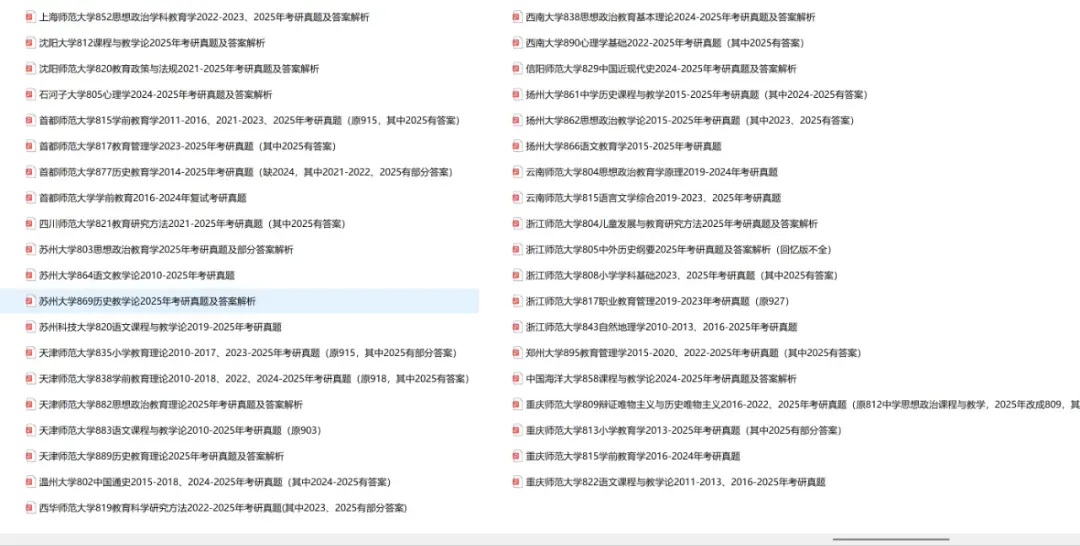This screenshot has width=1080, height=546.
Task: Select the PDF icon beside 天津师范大学835小学教育理论
Action: 30,353
